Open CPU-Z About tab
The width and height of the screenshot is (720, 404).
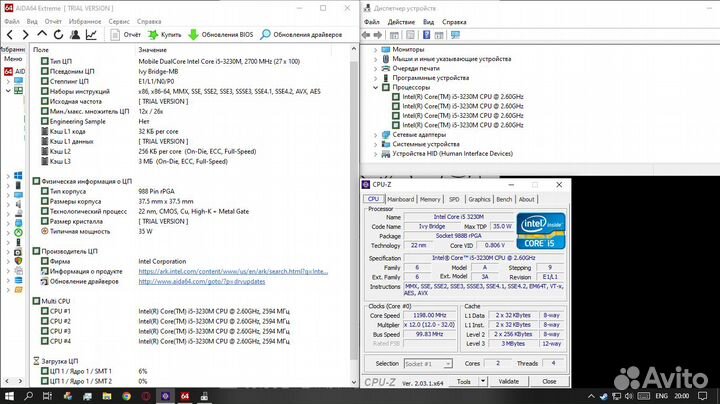[526, 199]
